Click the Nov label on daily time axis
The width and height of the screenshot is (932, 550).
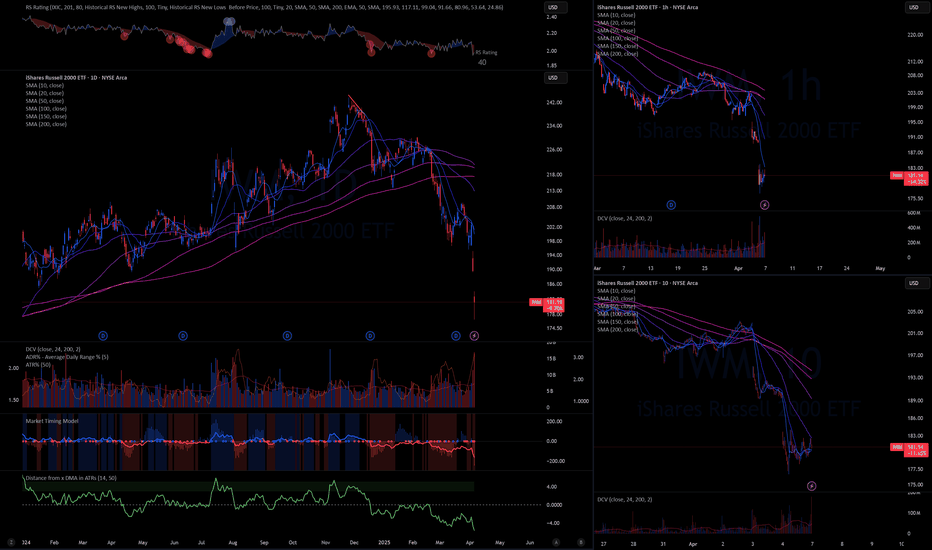pyautogui.click(x=326, y=542)
